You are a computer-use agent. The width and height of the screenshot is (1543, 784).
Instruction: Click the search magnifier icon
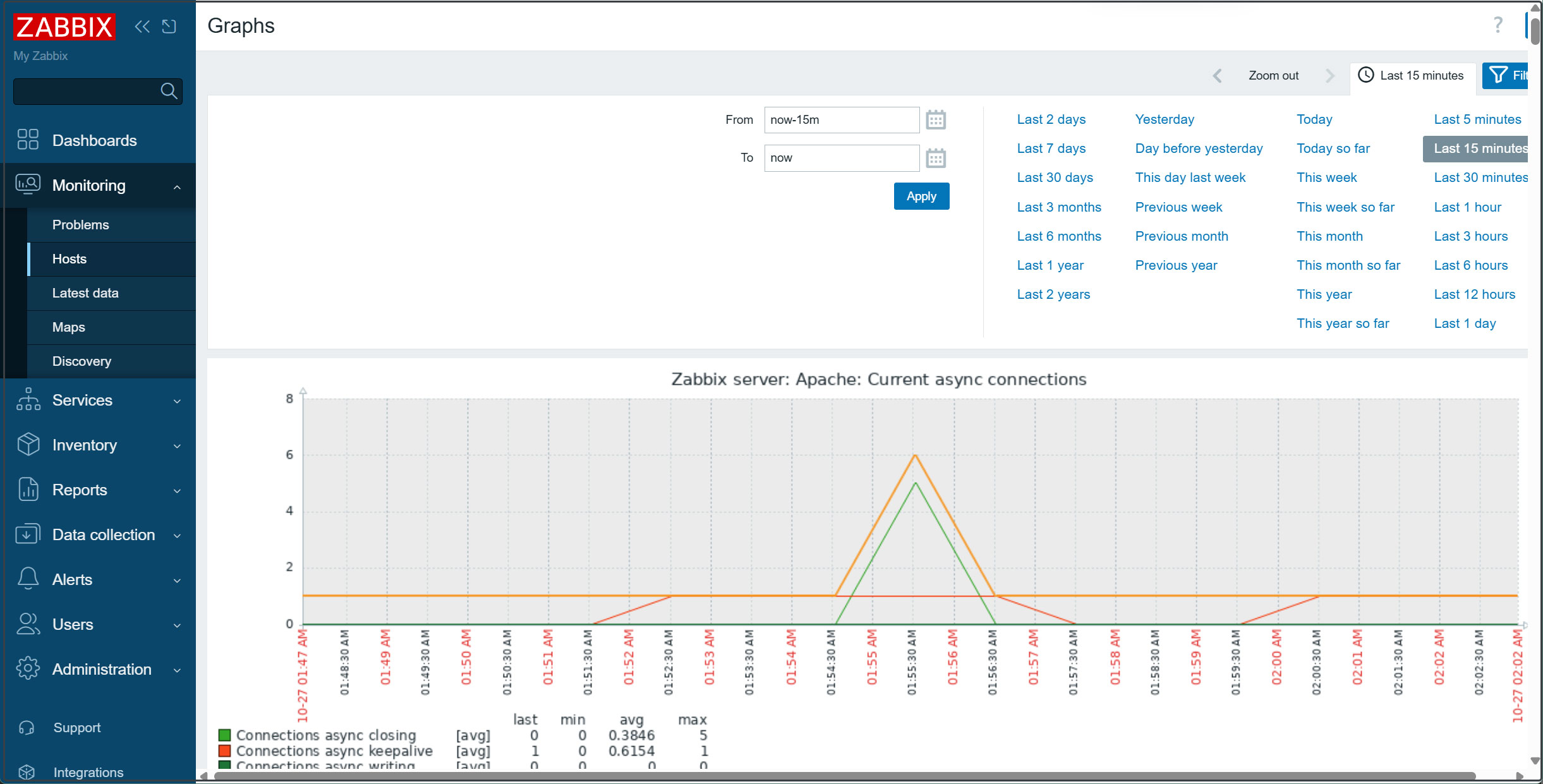click(x=169, y=91)
